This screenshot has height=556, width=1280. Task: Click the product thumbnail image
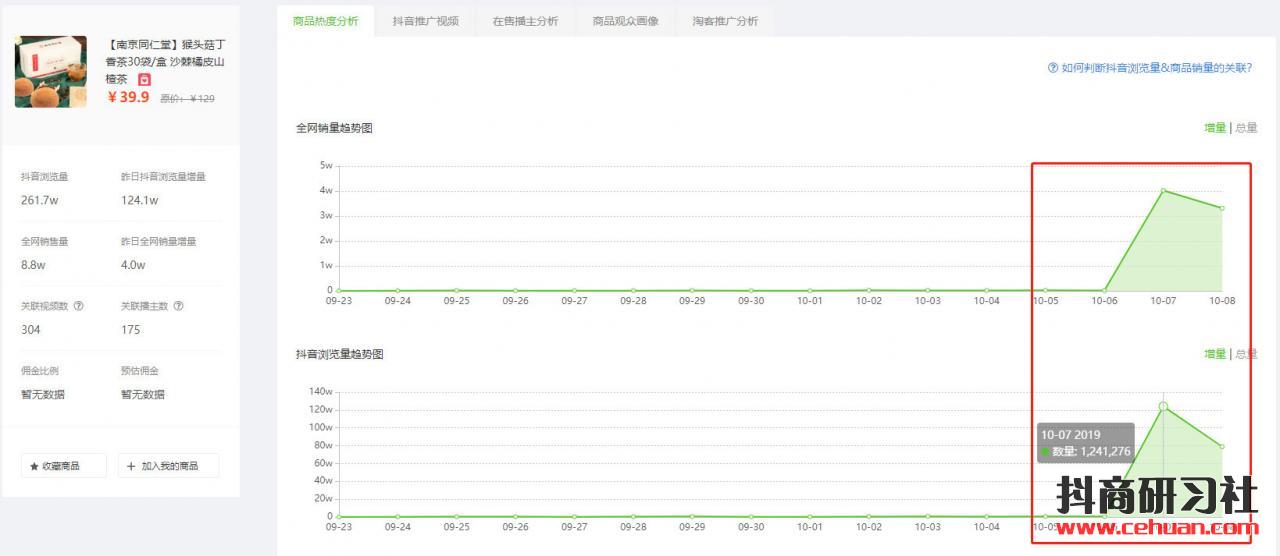point(50,72)
